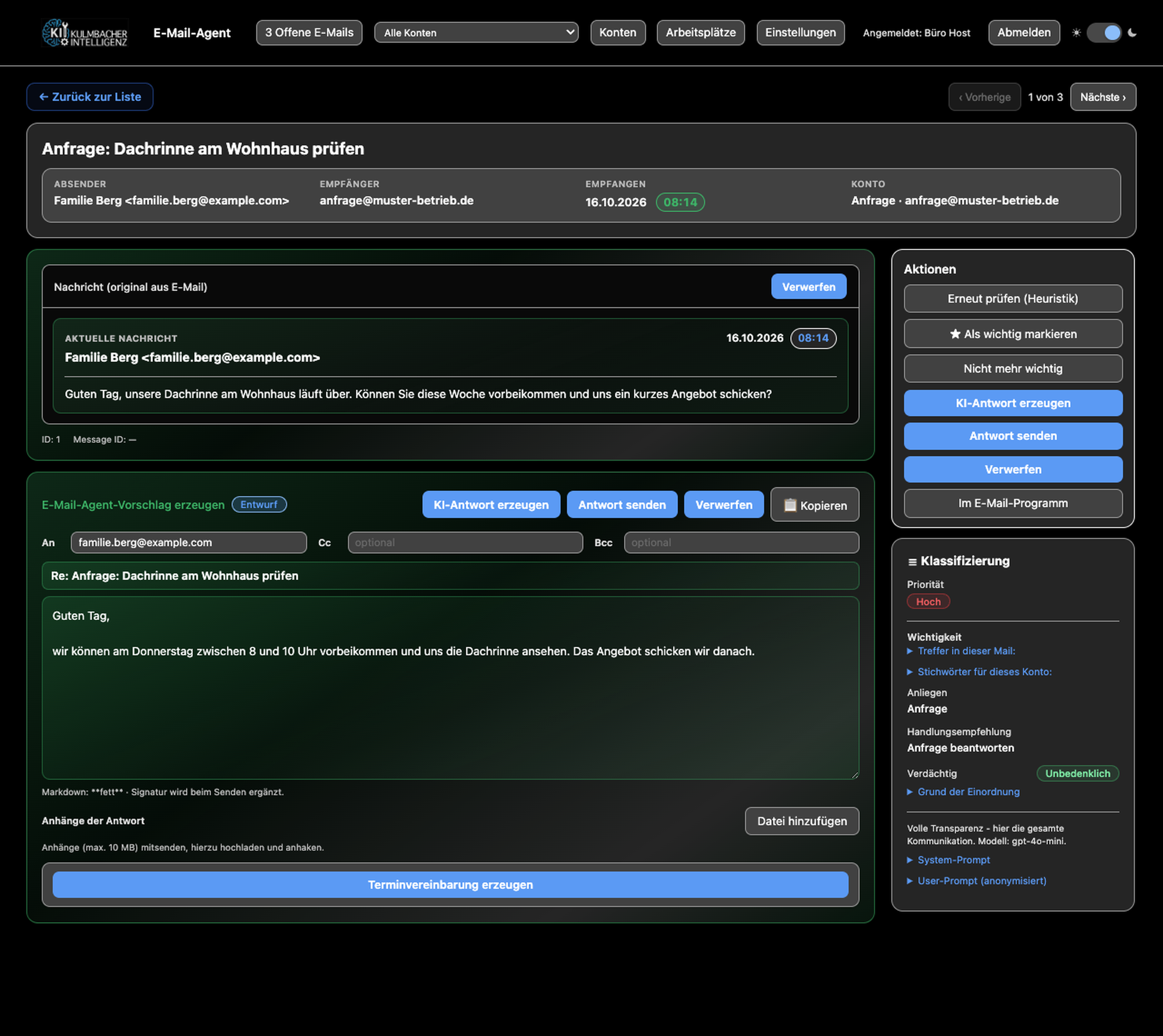Open Einstellungen in the top bar
The width and height of the screenshot is (1163, 1036).
pyautogui.click(x=800, y=33)
